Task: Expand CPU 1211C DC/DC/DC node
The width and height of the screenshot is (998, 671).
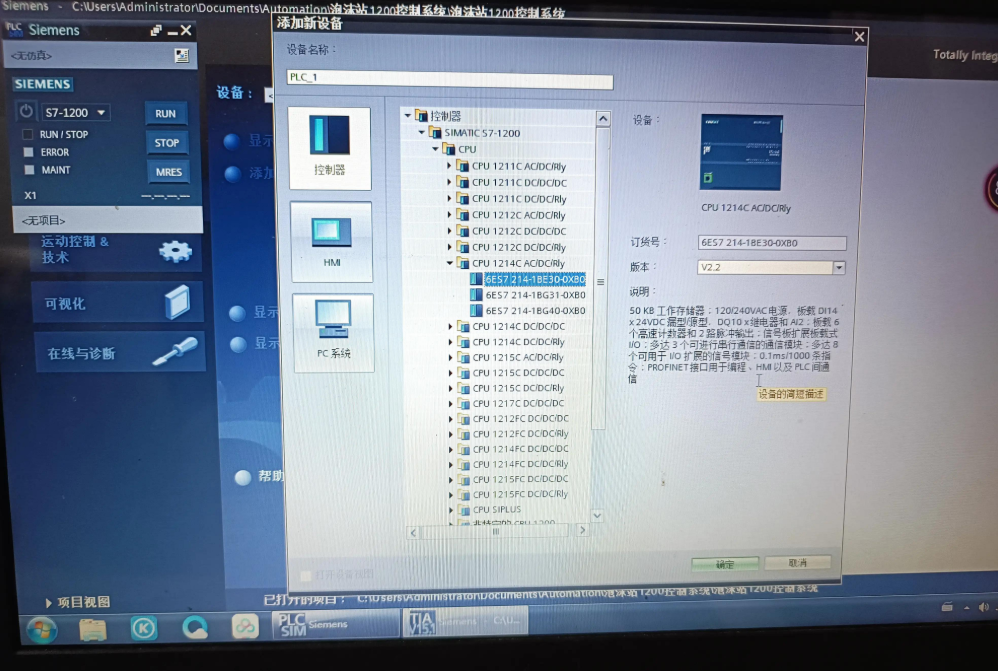Action: tap(449, 182)
